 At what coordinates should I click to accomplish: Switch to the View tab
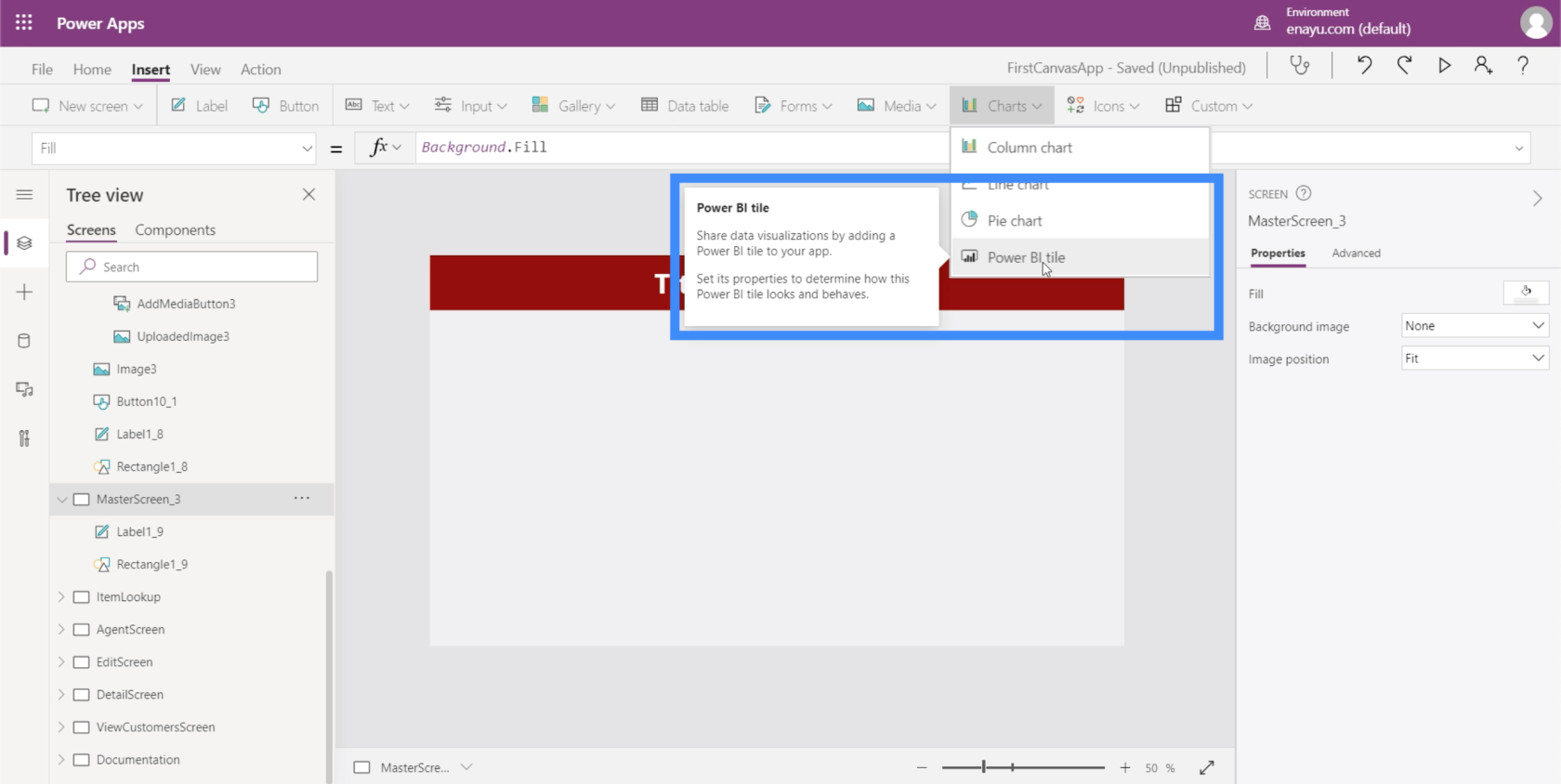coord(205,69)
